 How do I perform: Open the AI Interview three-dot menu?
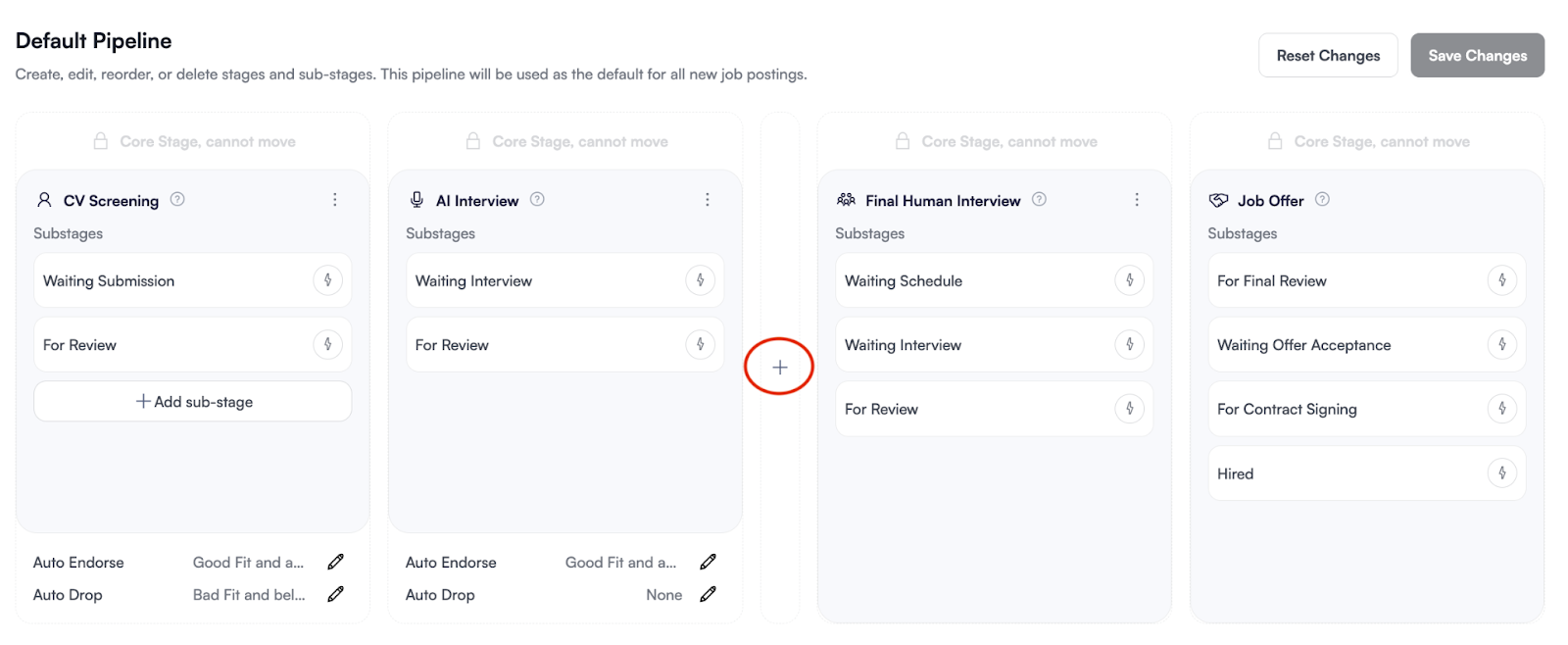point(707,200)
